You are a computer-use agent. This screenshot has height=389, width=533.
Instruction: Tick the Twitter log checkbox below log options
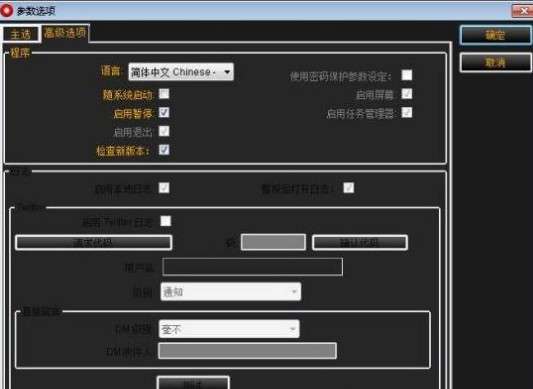point(166,221)
